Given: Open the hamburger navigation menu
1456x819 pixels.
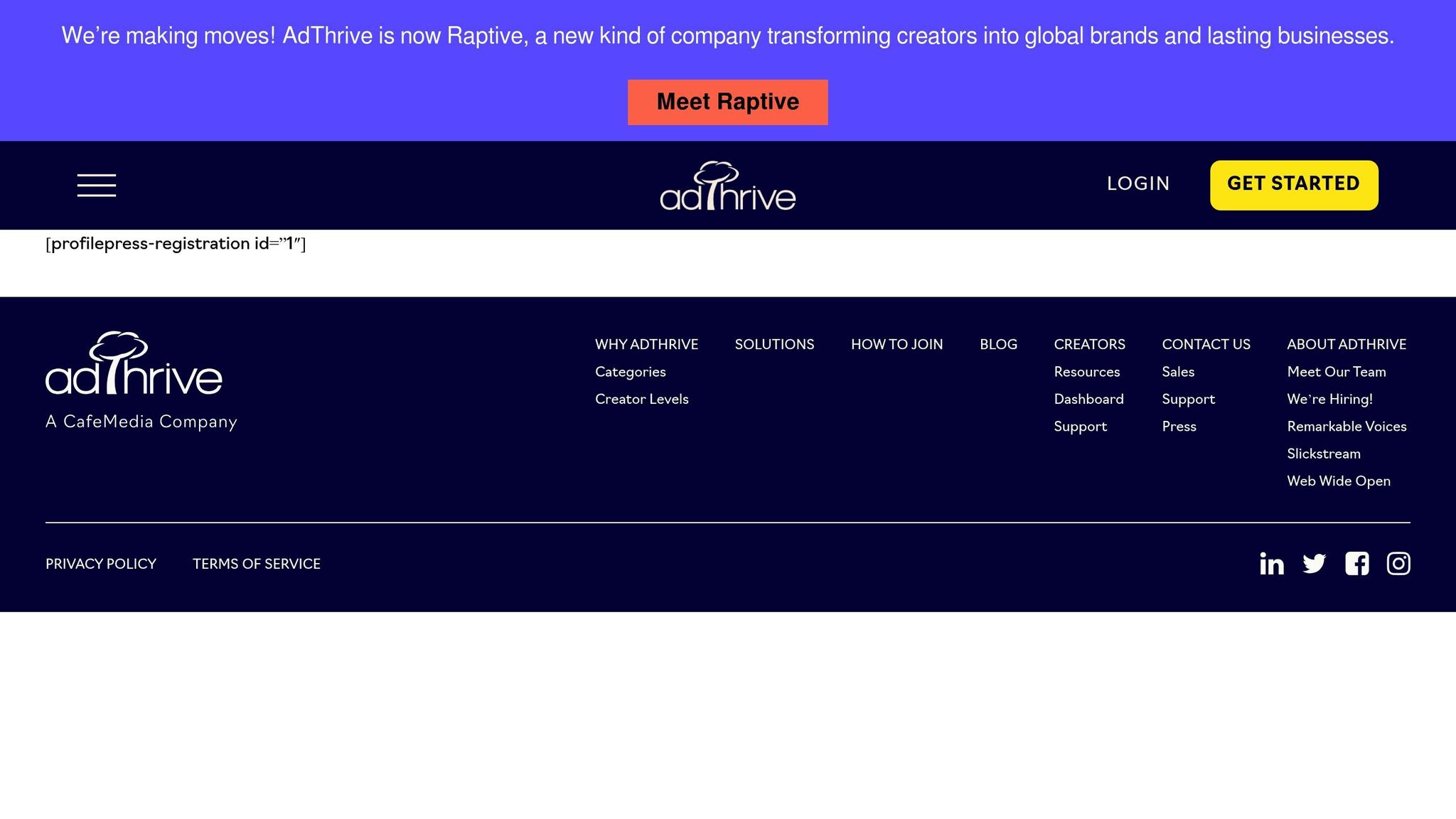Looking at the screenshot, I should tap(97, 185).
